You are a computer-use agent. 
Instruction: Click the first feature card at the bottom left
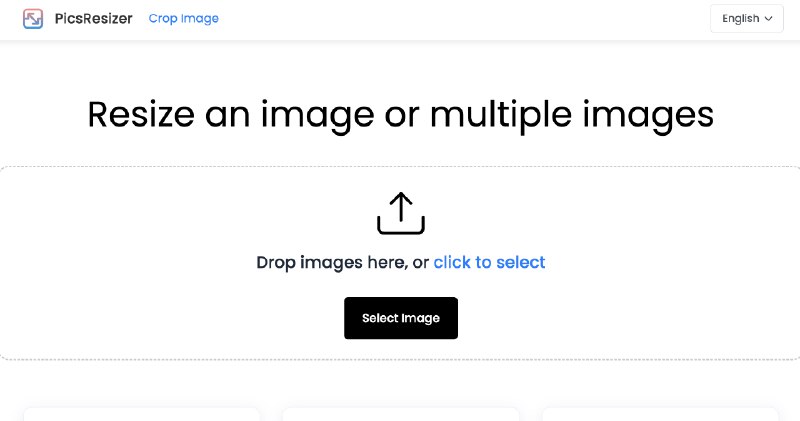142,414
